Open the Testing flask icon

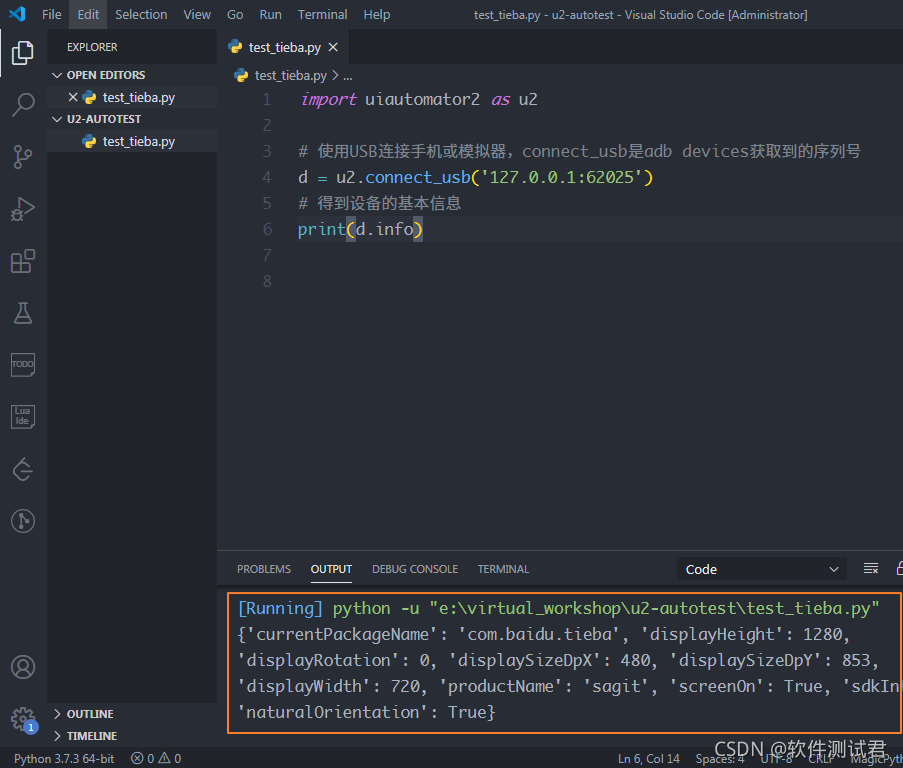pos(22,313)
